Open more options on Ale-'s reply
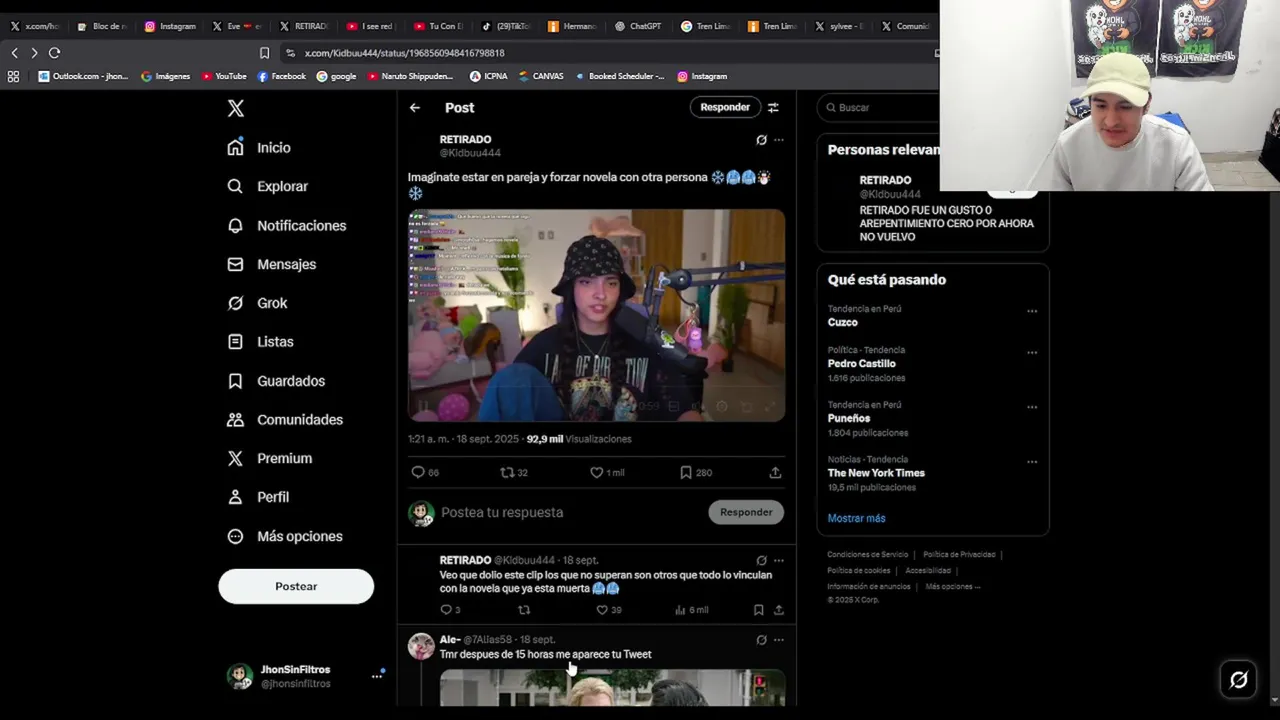 click(779, 640)
